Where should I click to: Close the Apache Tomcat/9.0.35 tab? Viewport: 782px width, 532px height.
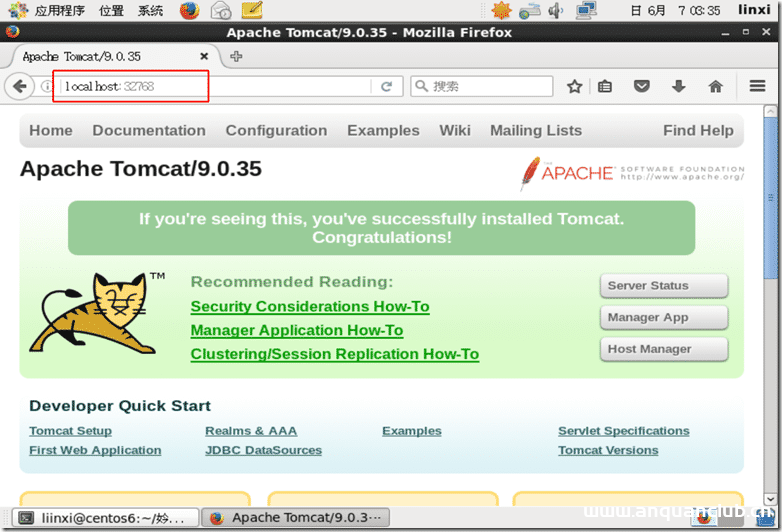tap(204, 56)
